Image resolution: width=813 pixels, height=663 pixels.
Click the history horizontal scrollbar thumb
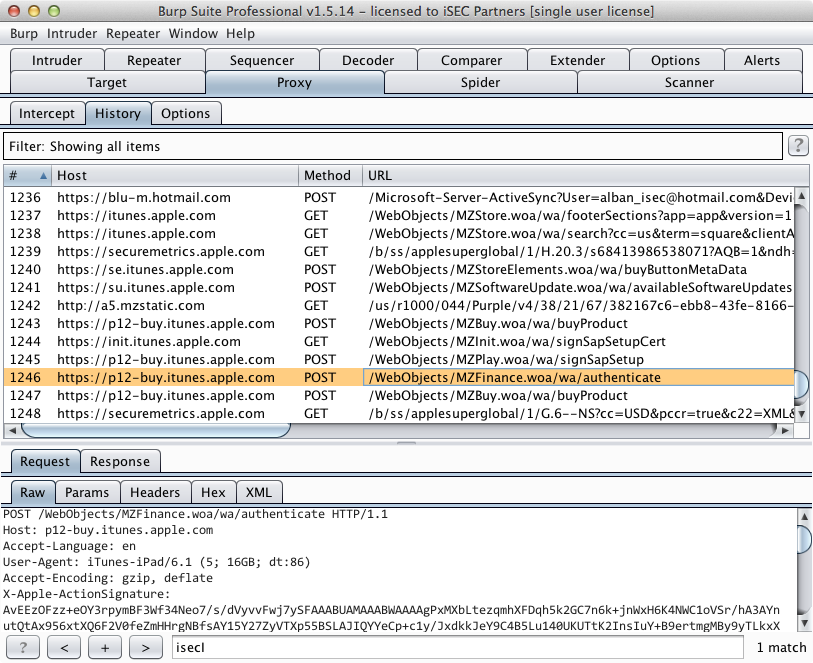pos(156,430)
